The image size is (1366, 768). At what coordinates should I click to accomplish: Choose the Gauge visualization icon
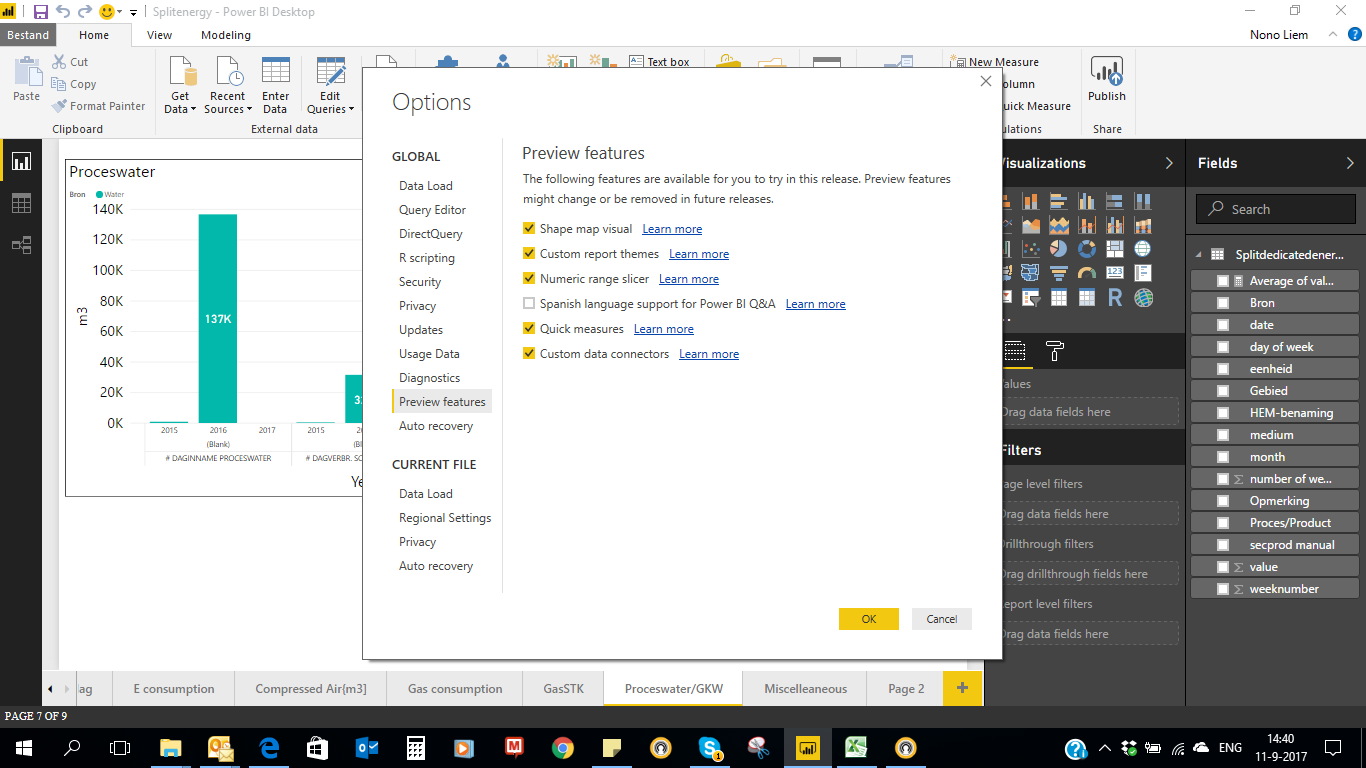point(1087,273)
